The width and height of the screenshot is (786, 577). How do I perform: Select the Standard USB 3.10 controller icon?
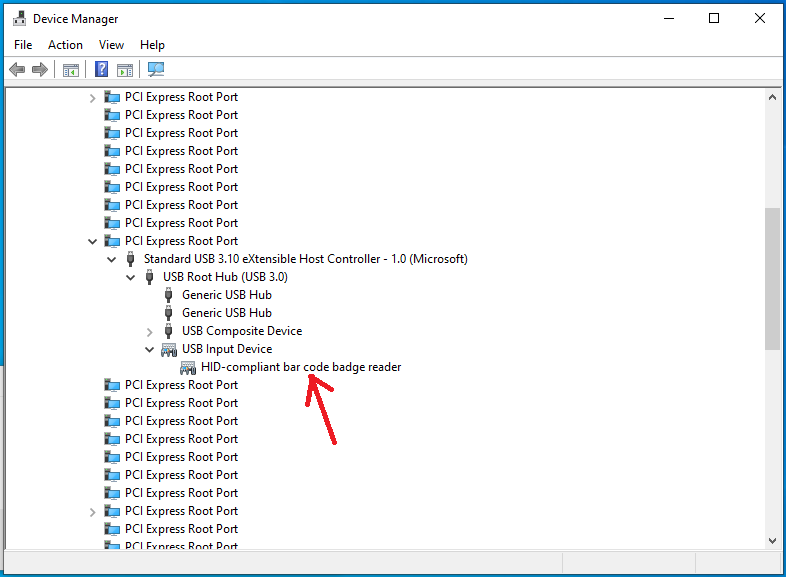(130, 259)
